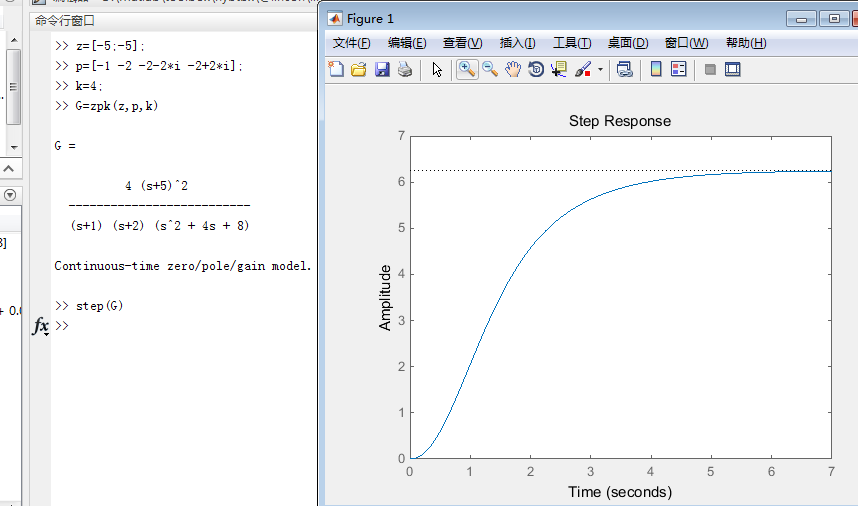The image size is (858, 506).
Task: Open the 桌面(D) menu
Action: 628,43
